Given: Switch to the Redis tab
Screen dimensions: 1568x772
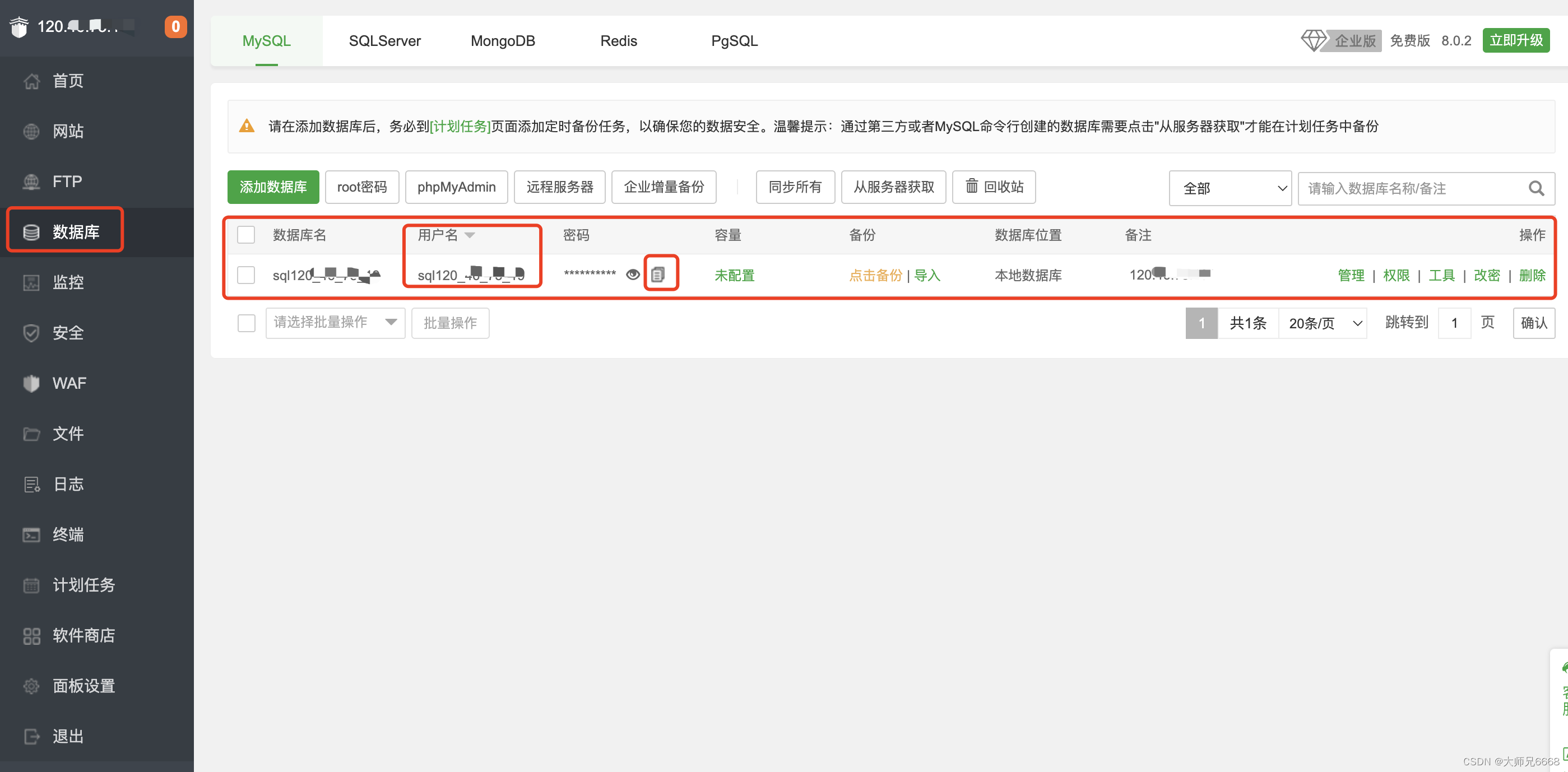Looking at the screenshot, I should pos(619,41).
